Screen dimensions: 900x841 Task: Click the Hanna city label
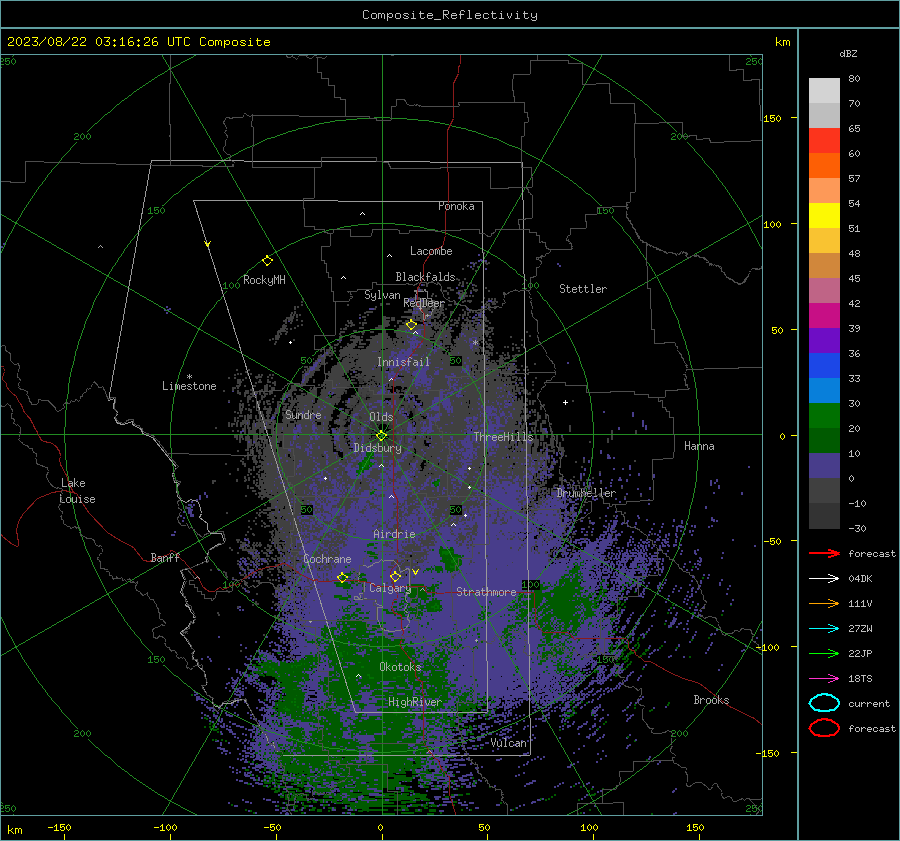click(699, 446)
